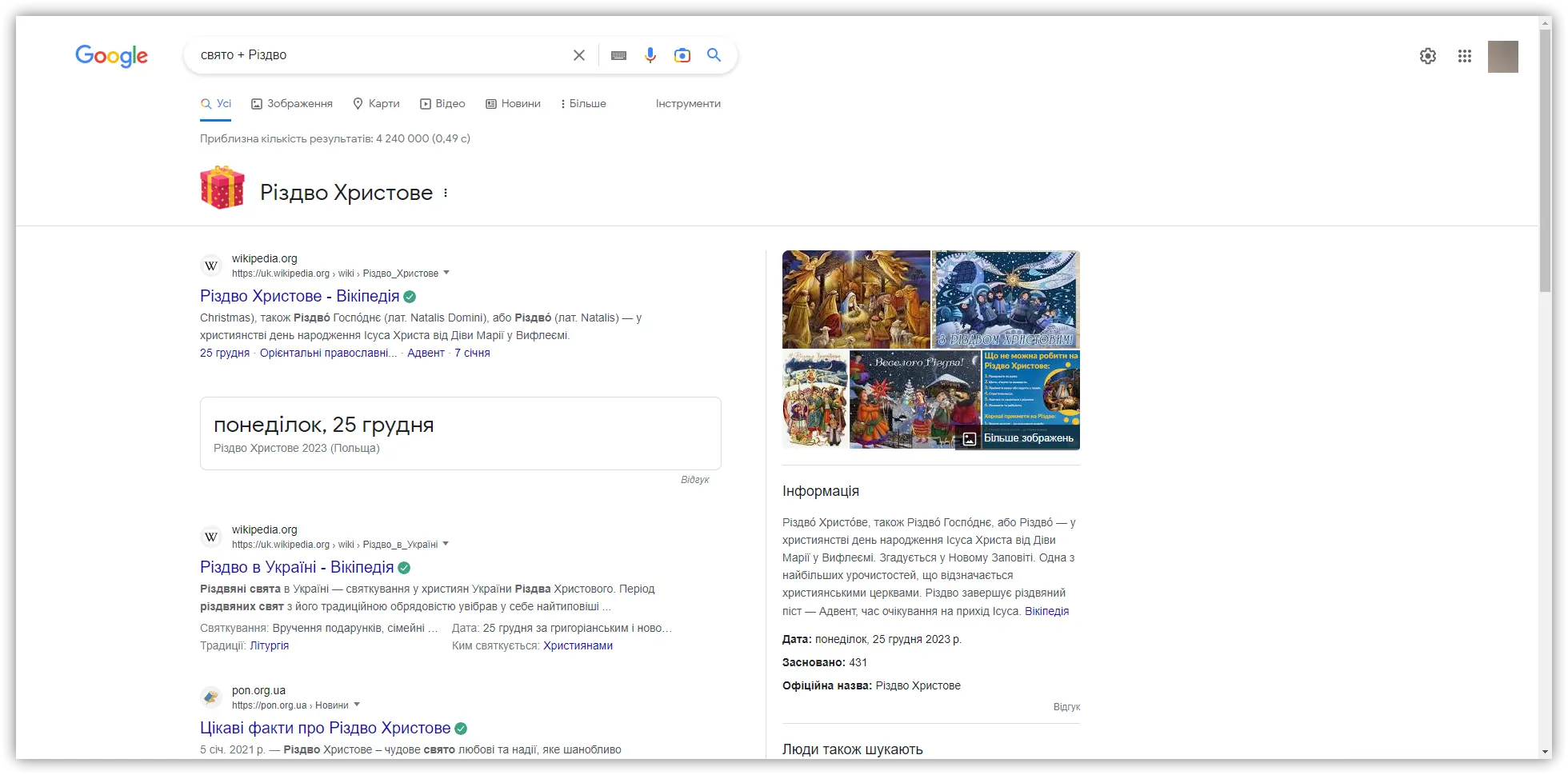
Task: Open the Google apps grid
Action: (x=1465, y=56)
